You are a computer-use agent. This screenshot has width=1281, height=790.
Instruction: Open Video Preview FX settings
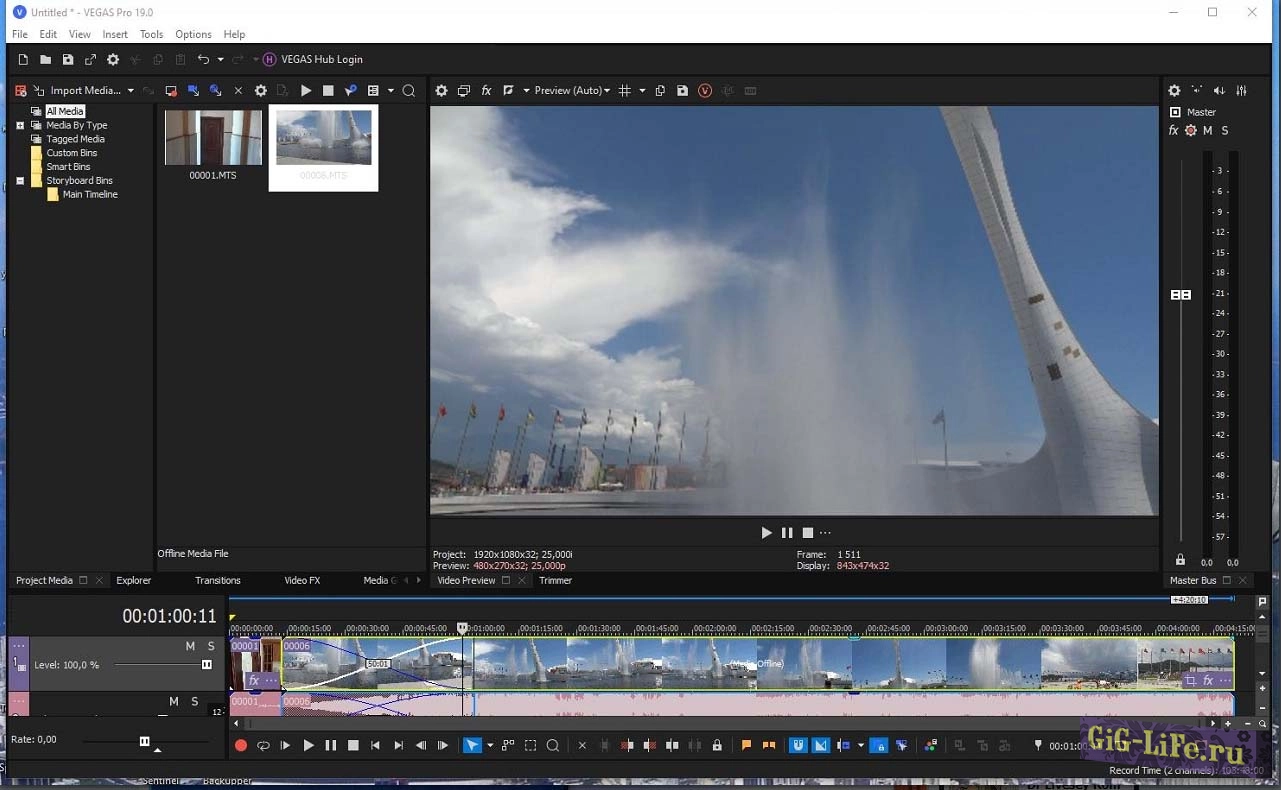[x=486, y=90]
